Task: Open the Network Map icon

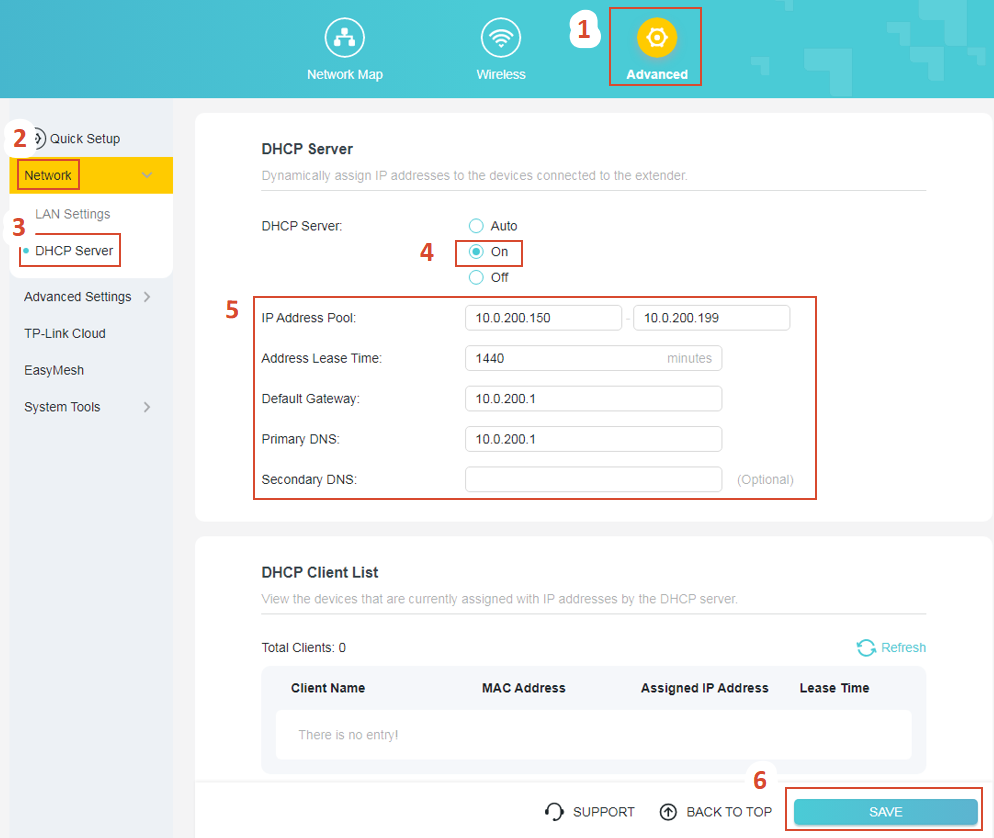Action: coord(344,37)
